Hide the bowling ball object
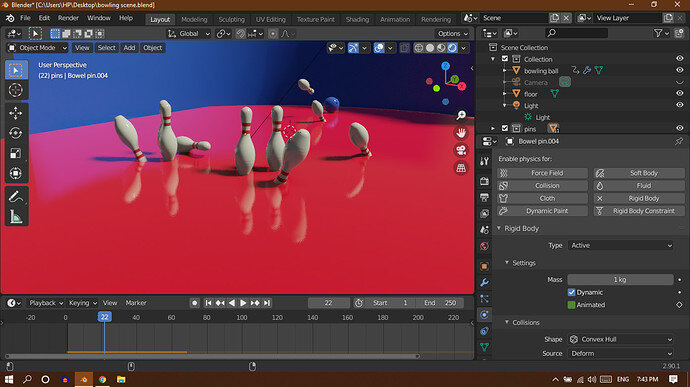Image resolution: width=690 pixels, height=387 pixels. [x=679, y=70]
